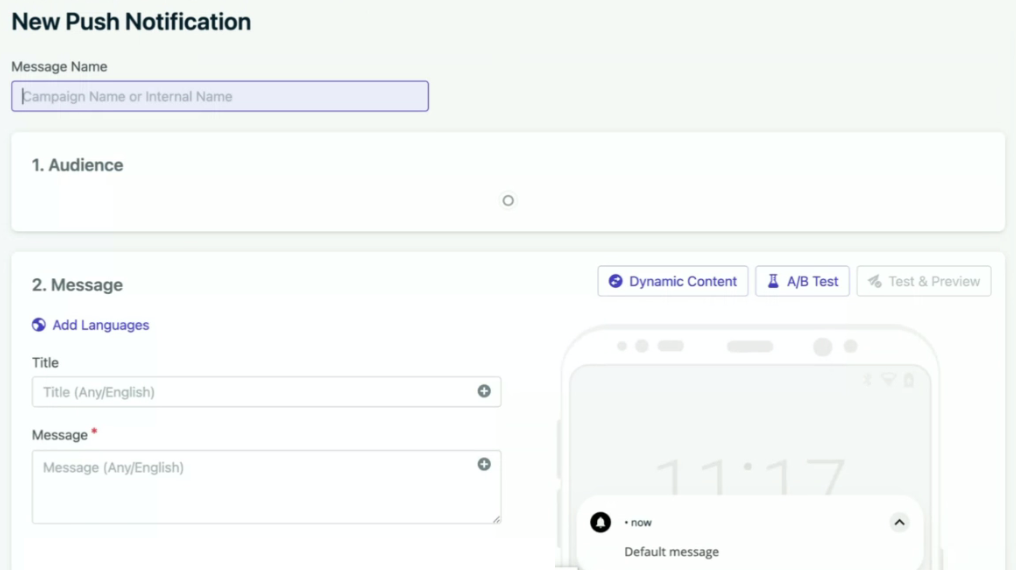Click the Audience loading spinner
This screenshot has height=570, width=1016.
[508, 201]
